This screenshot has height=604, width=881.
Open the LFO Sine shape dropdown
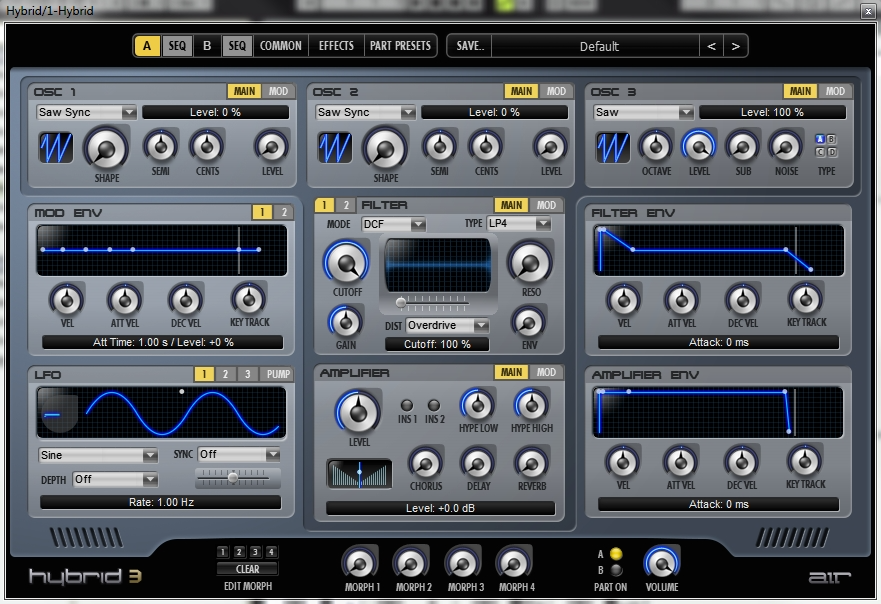[x=98, y=455]
